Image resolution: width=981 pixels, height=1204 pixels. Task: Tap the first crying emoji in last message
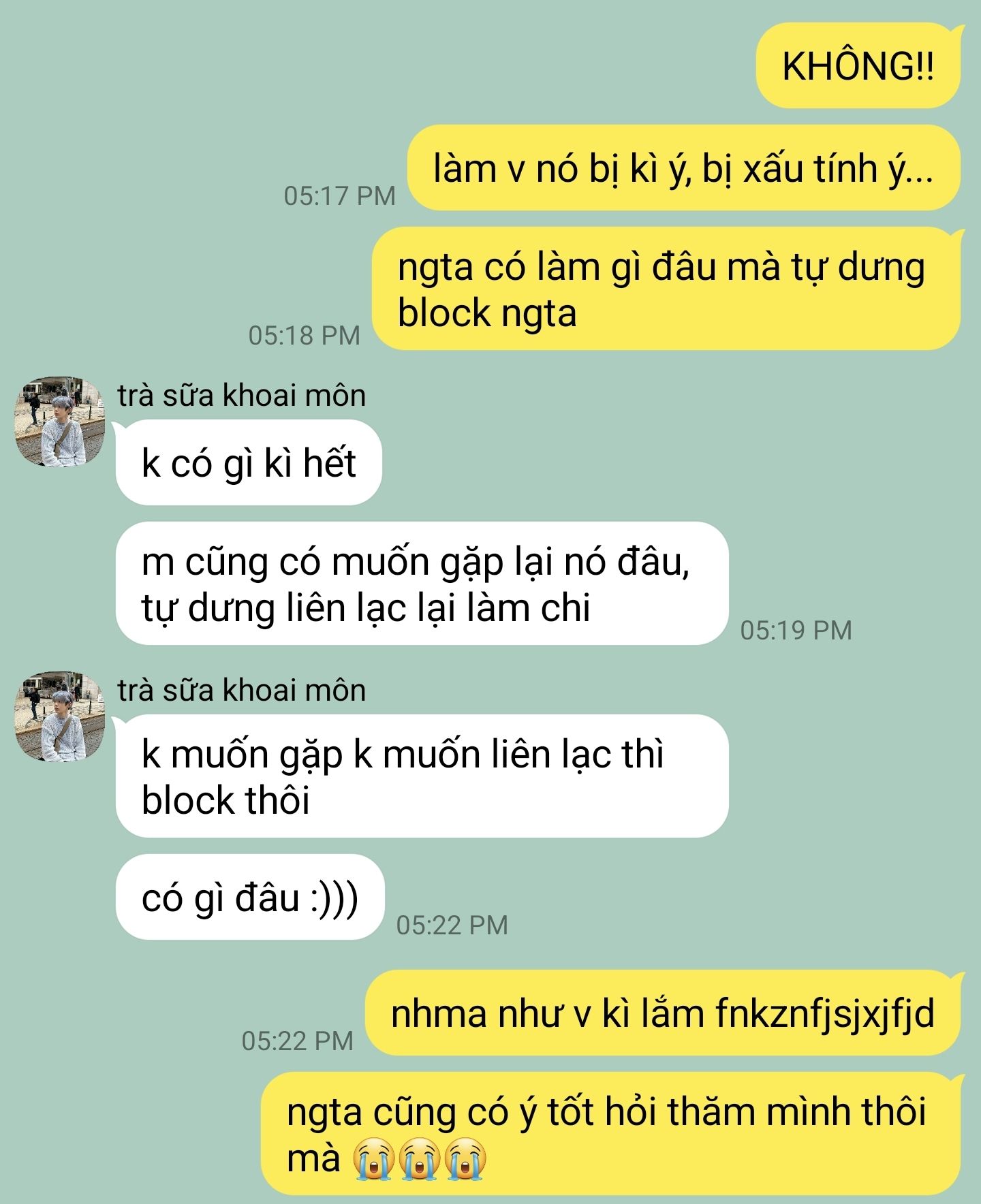point(374,1158)
